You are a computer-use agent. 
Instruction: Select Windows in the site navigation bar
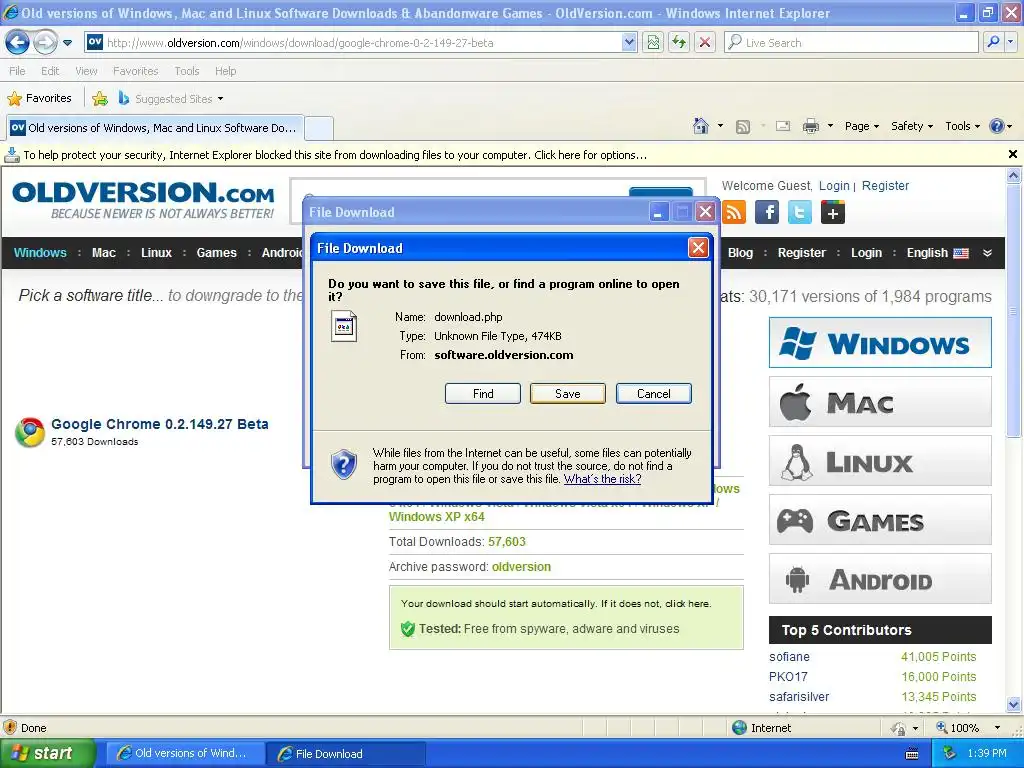[x=40, y=253]
